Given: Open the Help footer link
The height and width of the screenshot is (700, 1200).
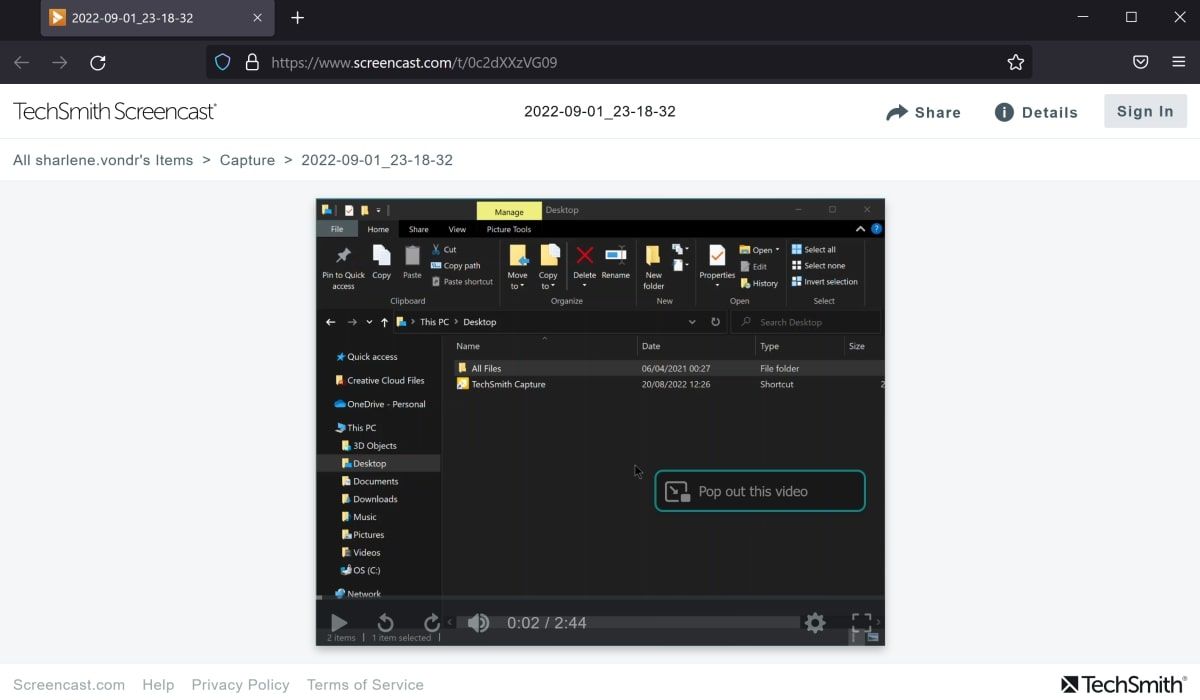Looking at the screenshot, I should click(x=158, y=685).
